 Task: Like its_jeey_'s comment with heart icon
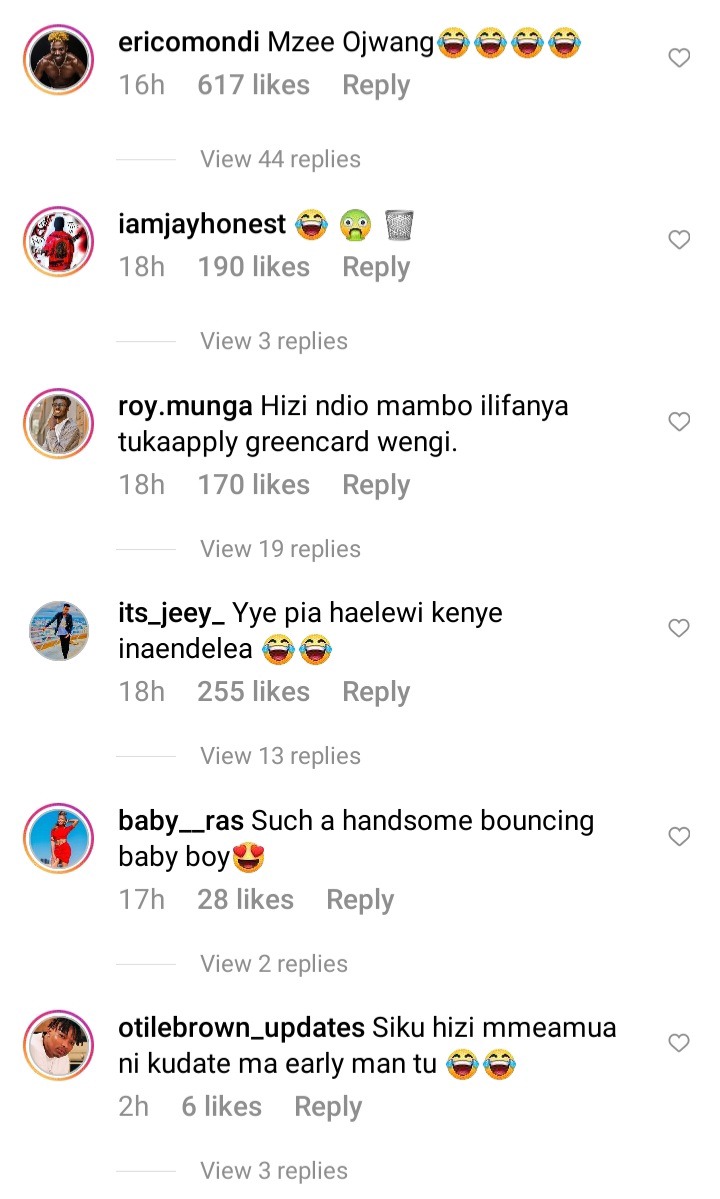pyautogui.click(x=679, y=629)
